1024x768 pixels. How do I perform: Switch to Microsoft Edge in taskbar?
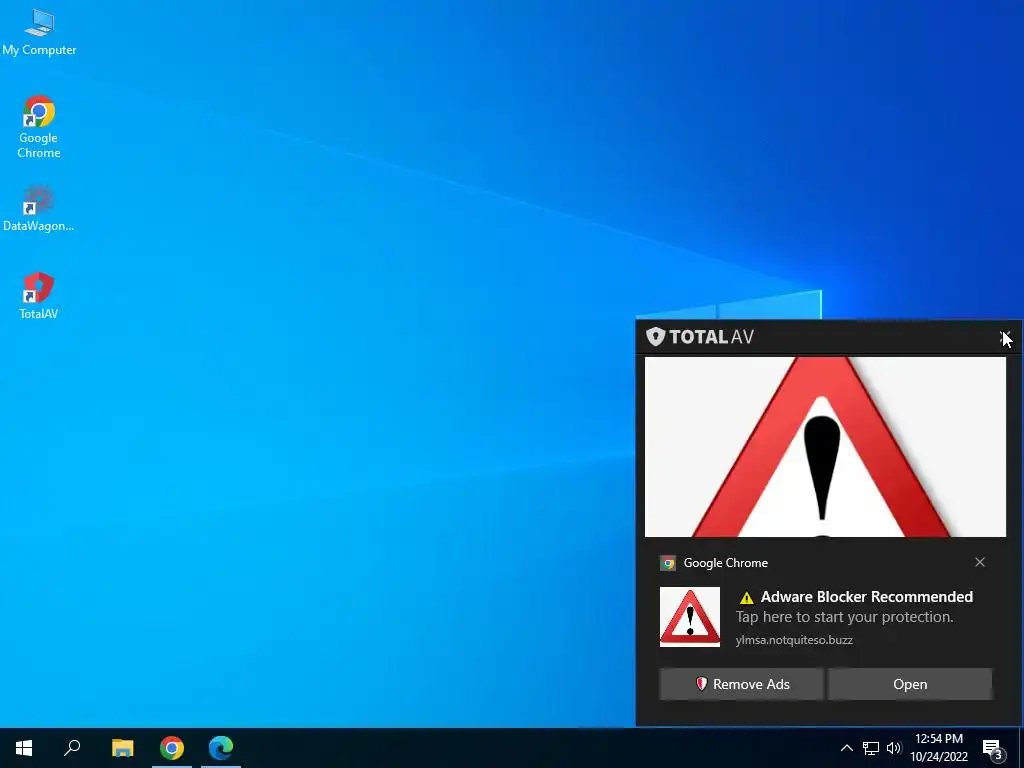tap(221, 748)
